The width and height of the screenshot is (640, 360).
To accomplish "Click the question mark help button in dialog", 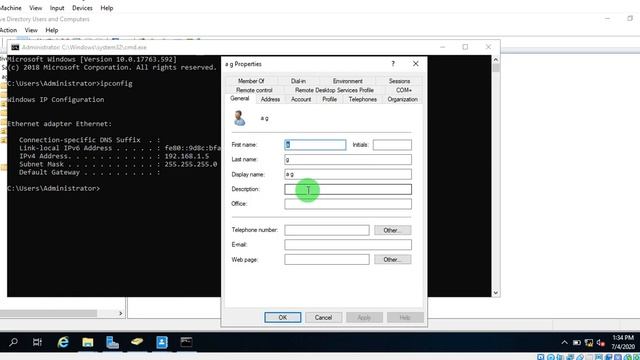I will (393, 64).
